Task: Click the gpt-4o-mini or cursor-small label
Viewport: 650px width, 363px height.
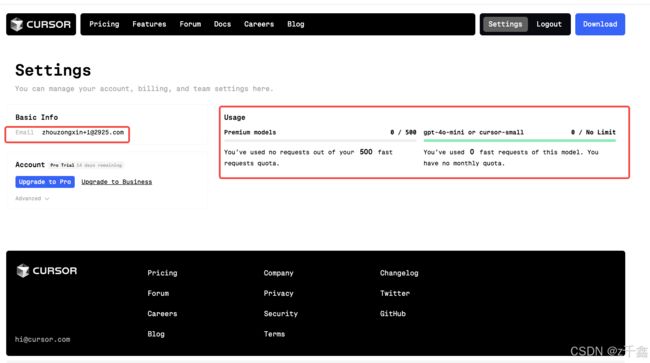Action: coord(473,132)
